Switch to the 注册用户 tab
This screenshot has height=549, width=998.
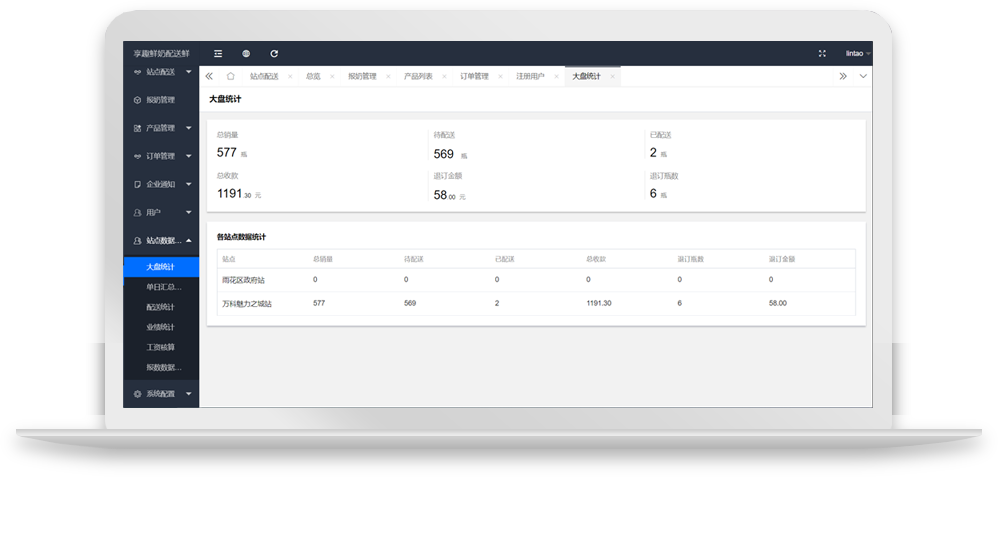(x=530, y=76)
